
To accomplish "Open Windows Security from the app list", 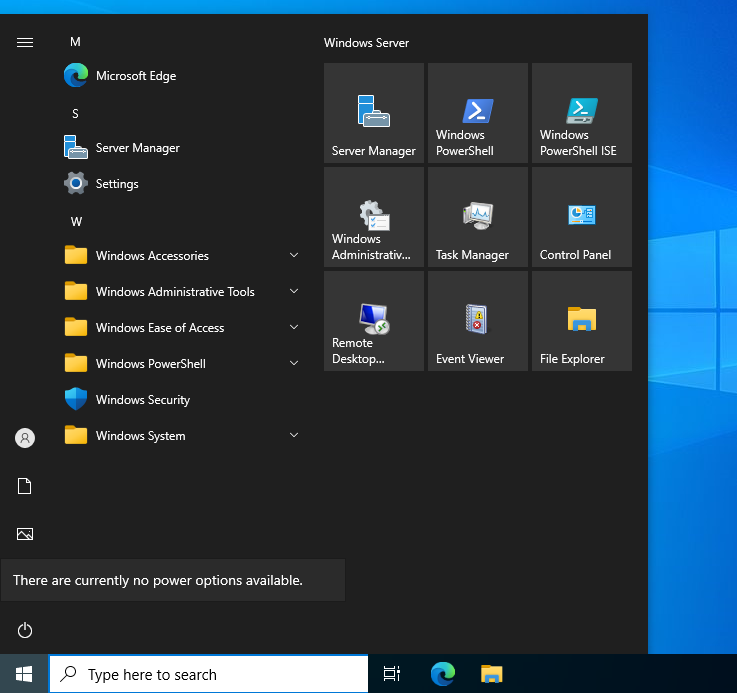I will point(181,400).
